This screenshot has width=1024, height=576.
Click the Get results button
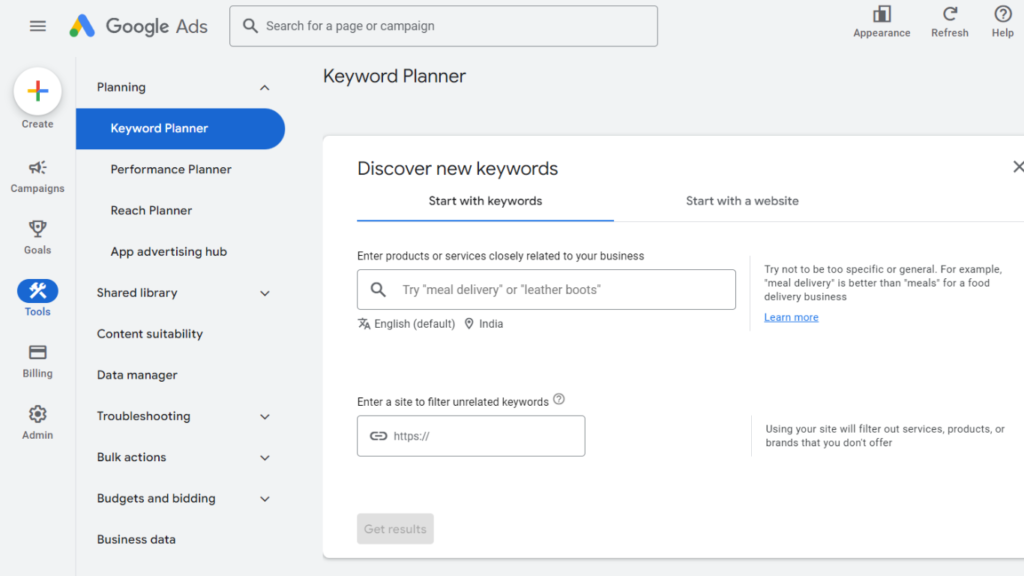point(395,529)
